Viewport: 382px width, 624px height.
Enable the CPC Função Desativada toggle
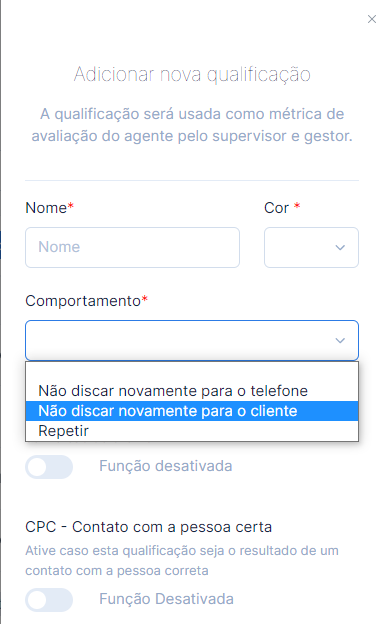(x=49, y=599)
